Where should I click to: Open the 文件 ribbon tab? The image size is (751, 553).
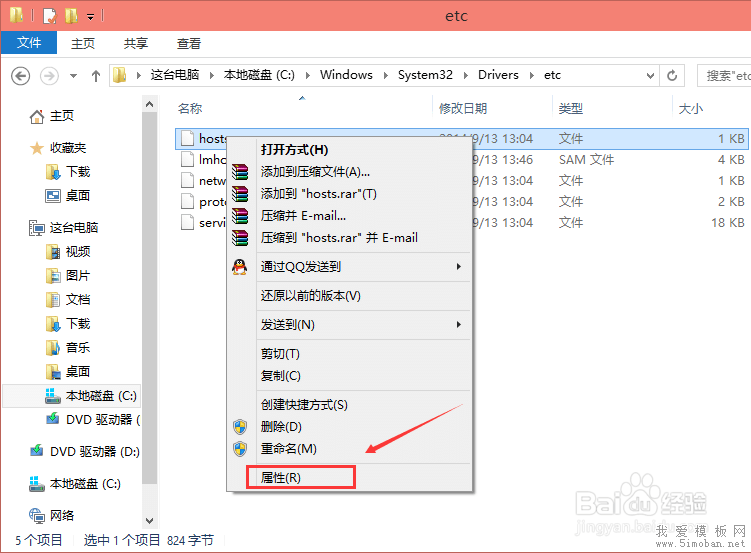coord(29,44)
